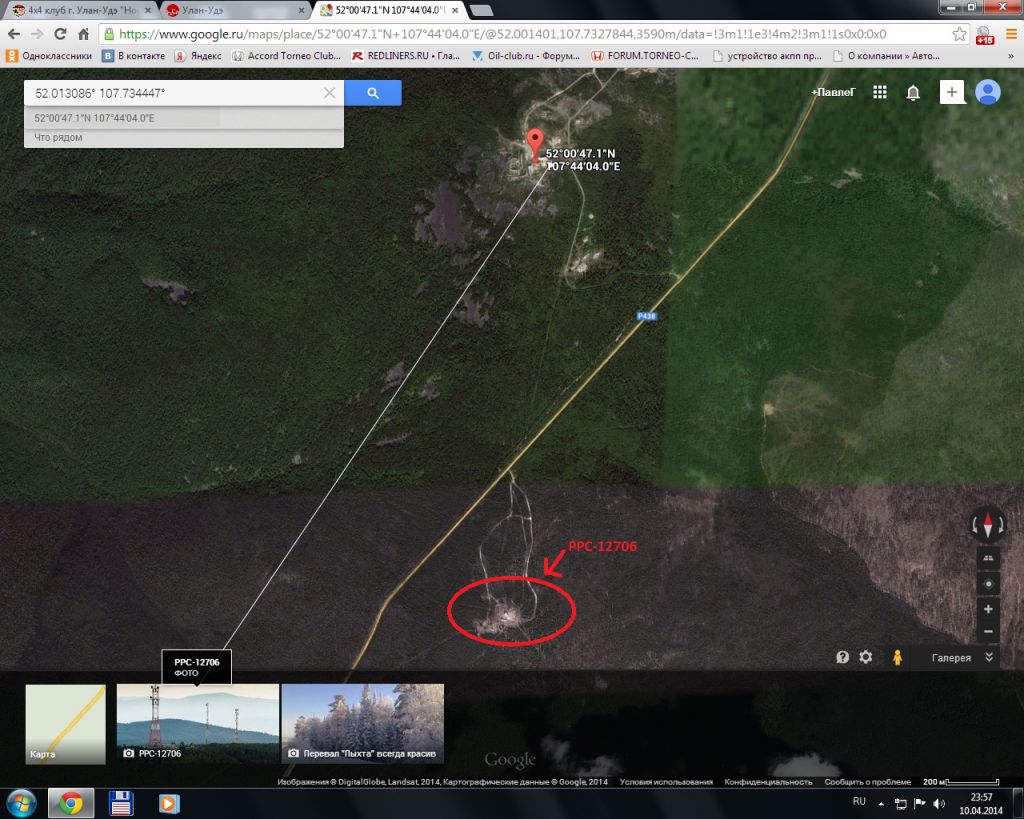The width and height of the screenshot is (1024, 819).
Task: Open the Яндекс bookmark
Action: tap(198, 56)
